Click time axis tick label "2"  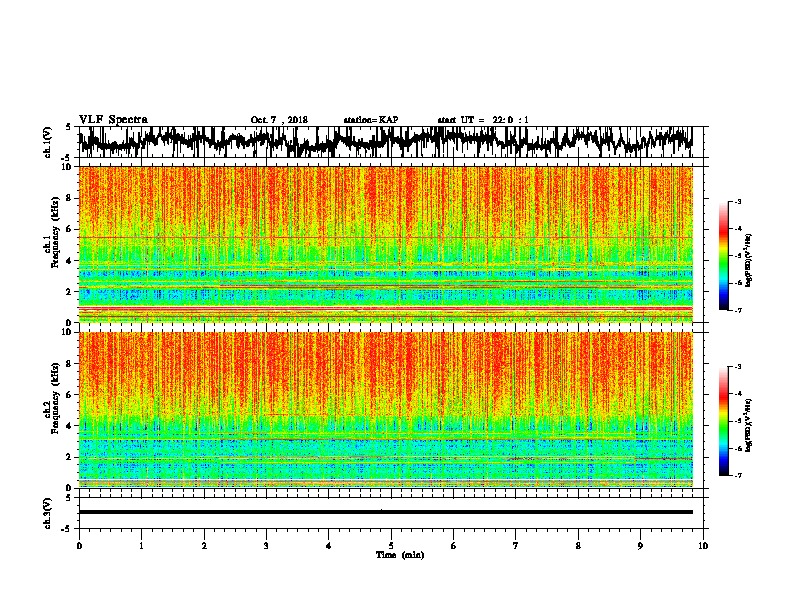point(204,546)
